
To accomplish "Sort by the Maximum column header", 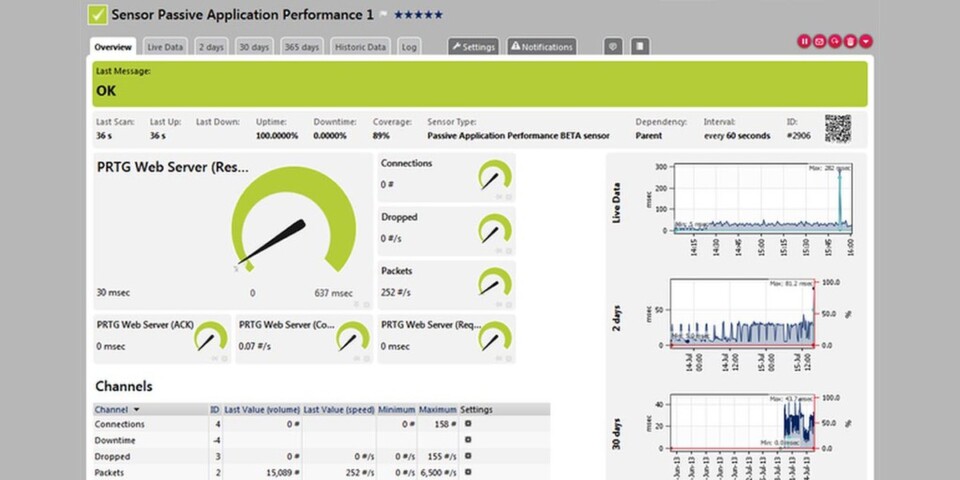I will pos(438,410).
